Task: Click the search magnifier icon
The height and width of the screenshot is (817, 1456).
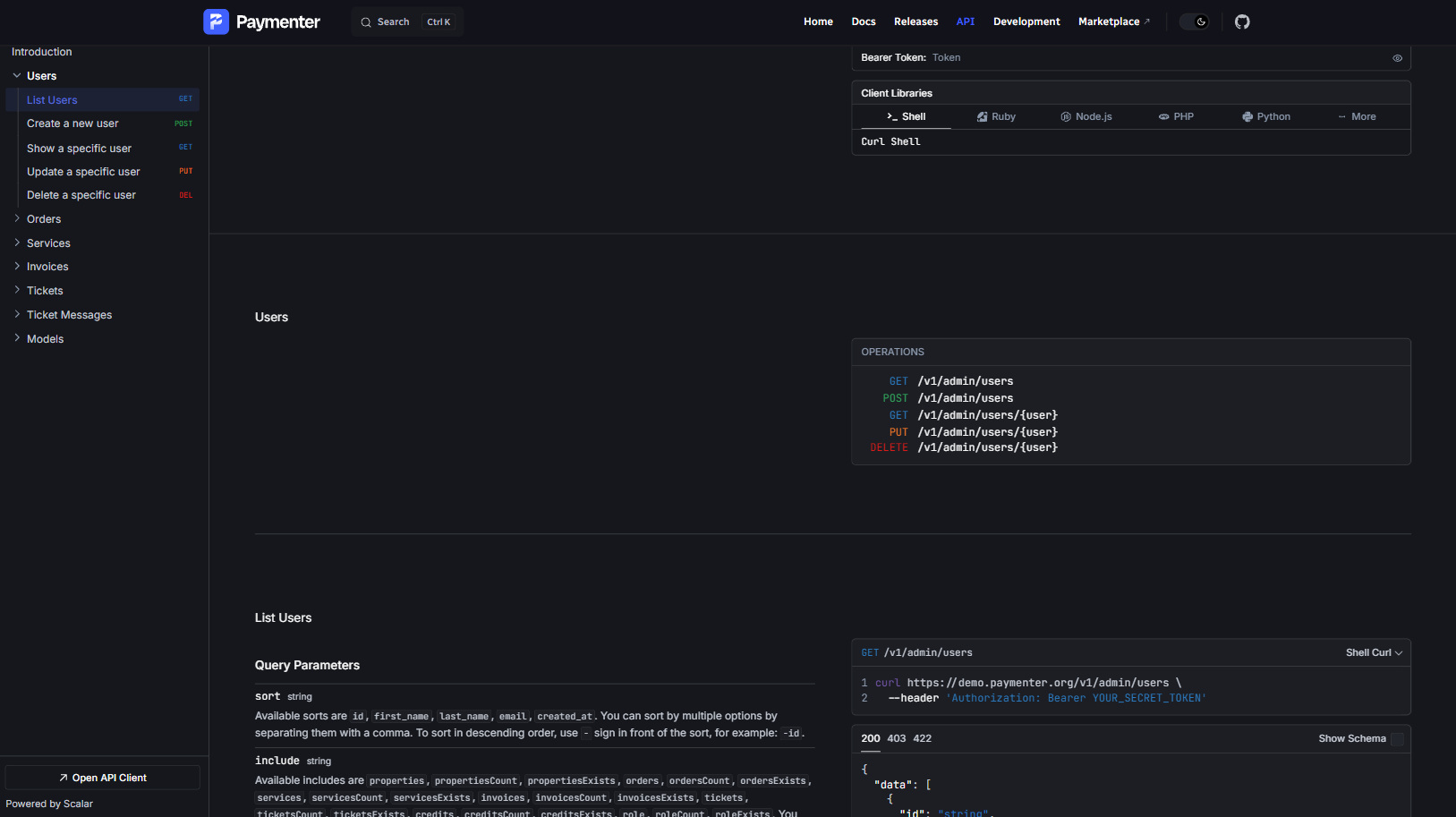Action: point(366,22)
